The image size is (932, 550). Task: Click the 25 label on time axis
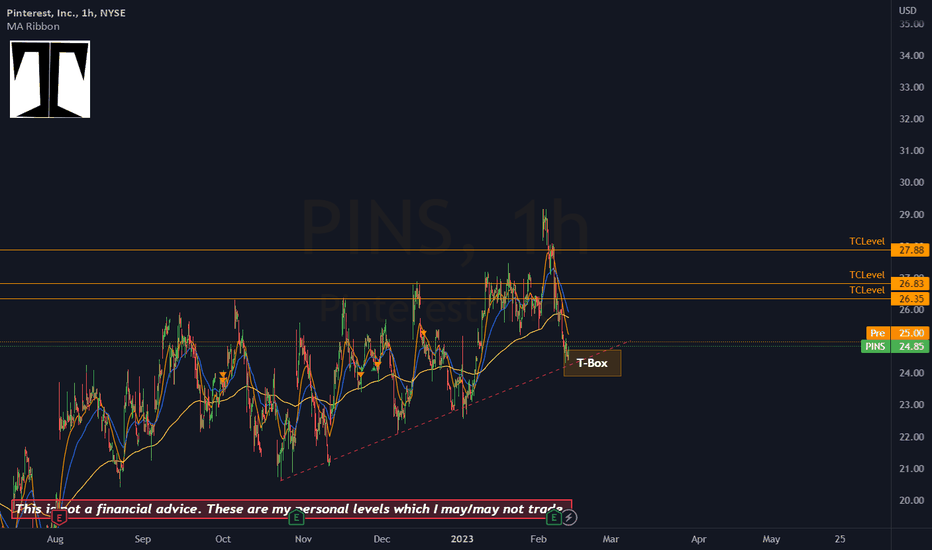(x=839, y=539)
